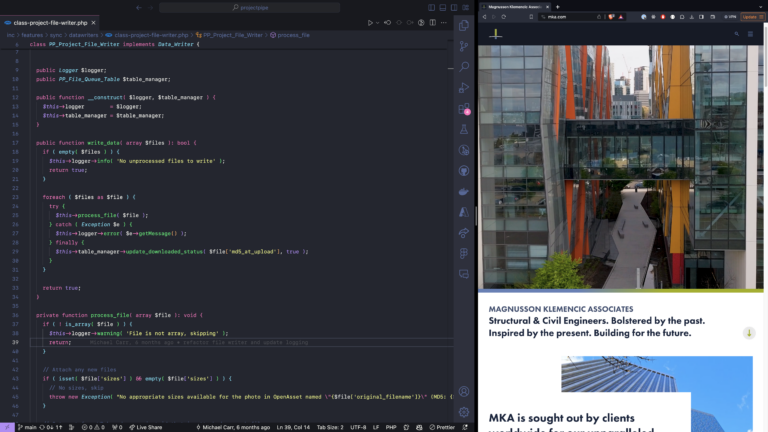768x432 pixels.
Task: Open the Customize Layout button
Action: (x=465, y=7)
